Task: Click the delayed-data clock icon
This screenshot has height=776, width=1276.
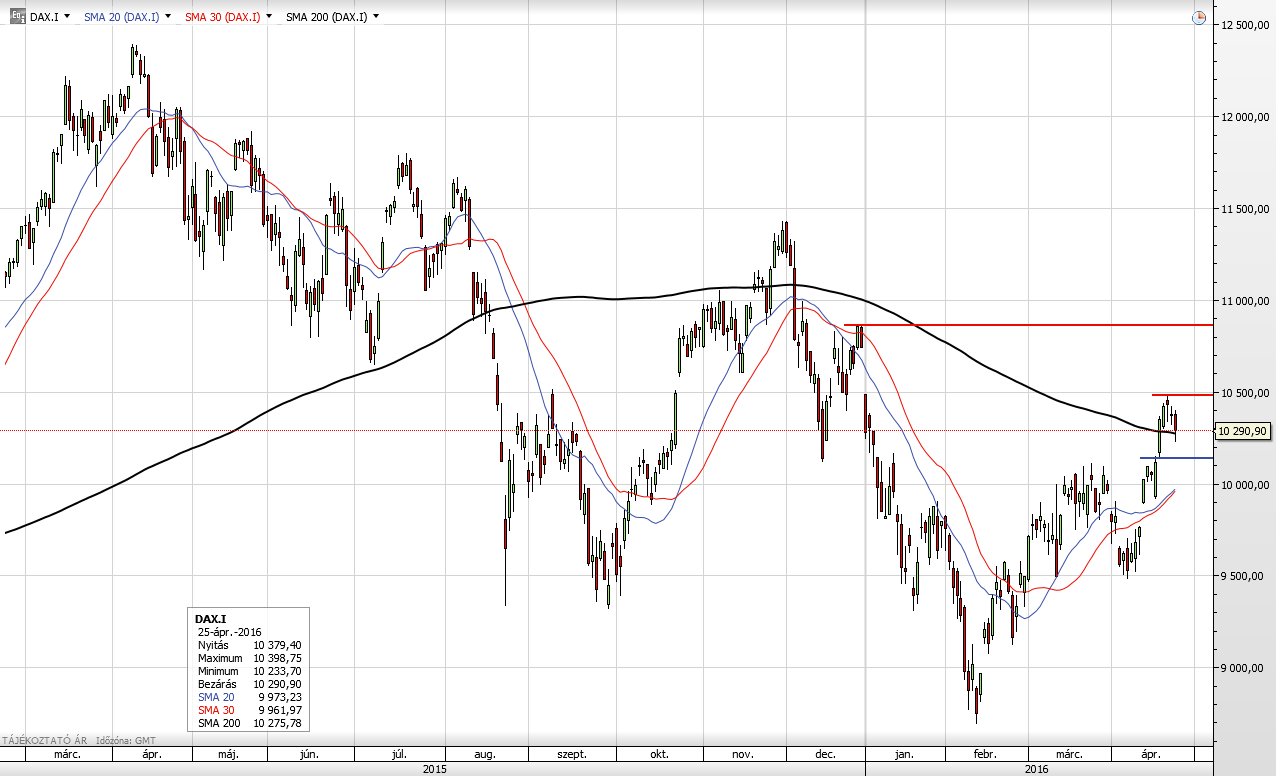Action: pos(1199,17)
